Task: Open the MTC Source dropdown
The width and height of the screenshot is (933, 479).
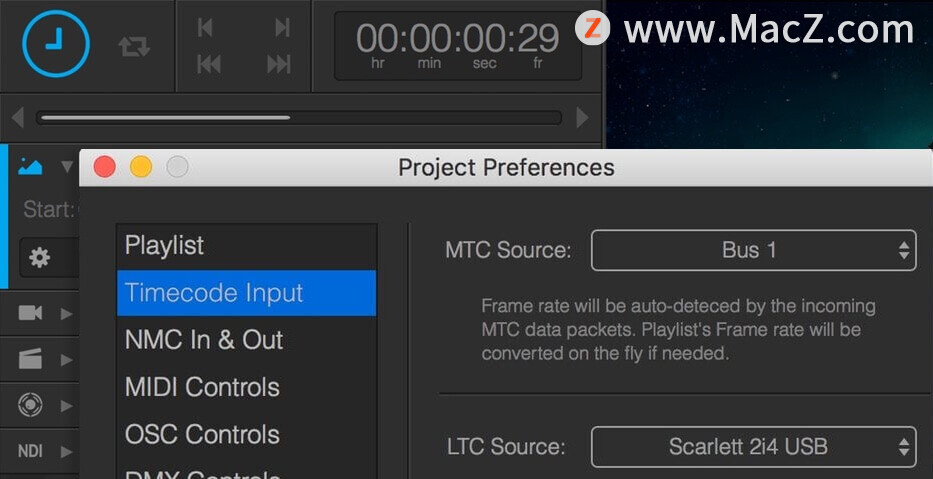Action: point(753,251)
